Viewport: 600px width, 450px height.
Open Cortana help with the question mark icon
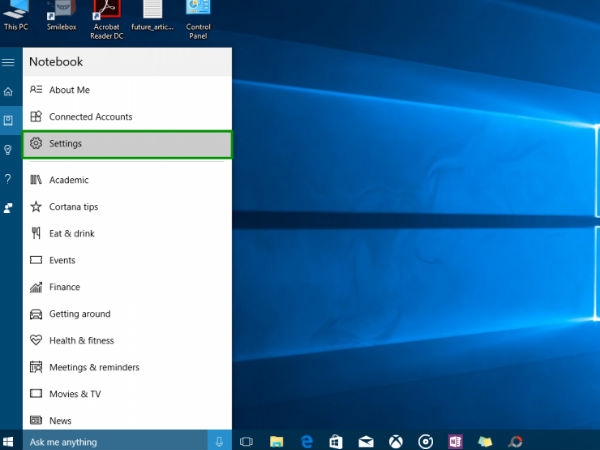[8, 179]
